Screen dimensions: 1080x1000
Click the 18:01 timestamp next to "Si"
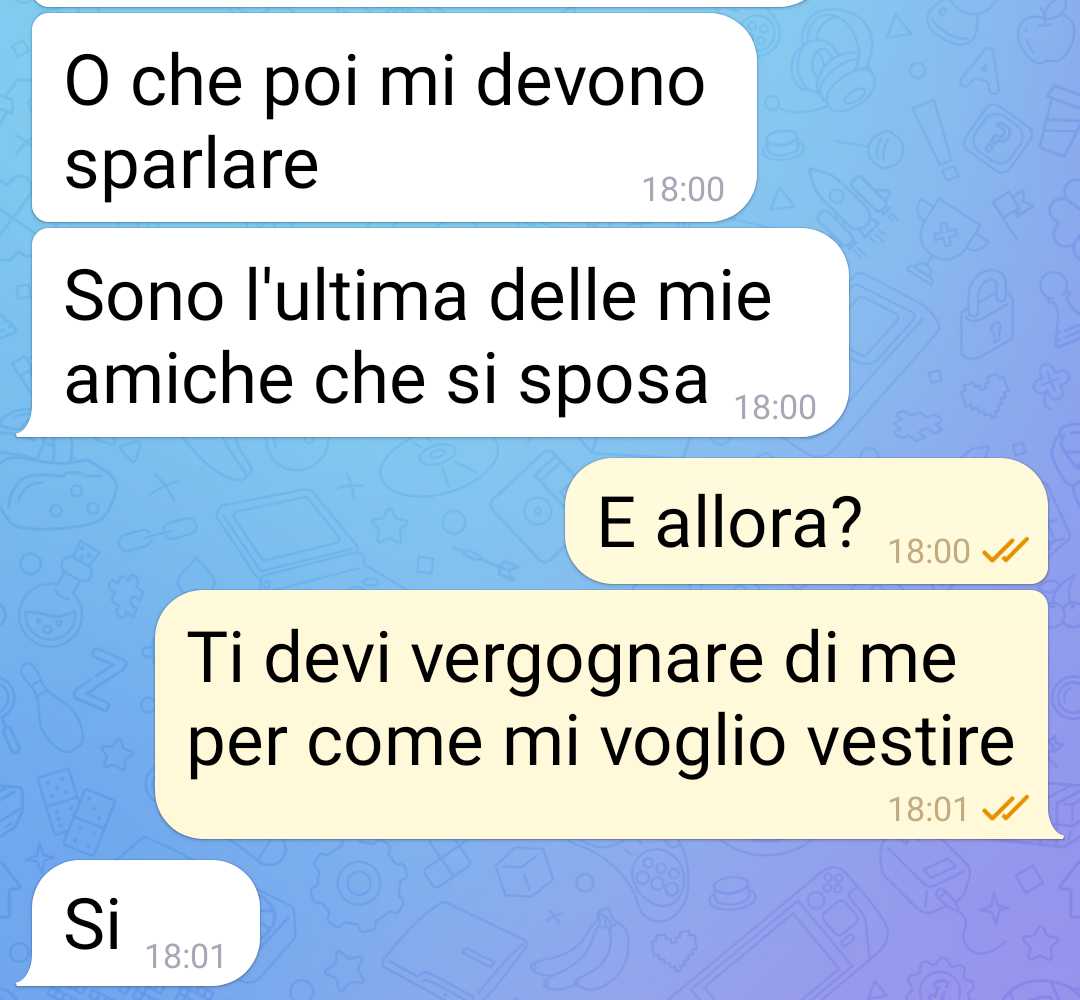[185, 957]
